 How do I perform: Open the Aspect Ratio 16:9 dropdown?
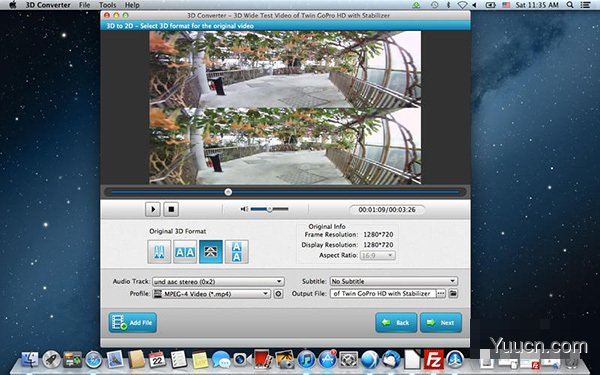click(x=378, y=255)
